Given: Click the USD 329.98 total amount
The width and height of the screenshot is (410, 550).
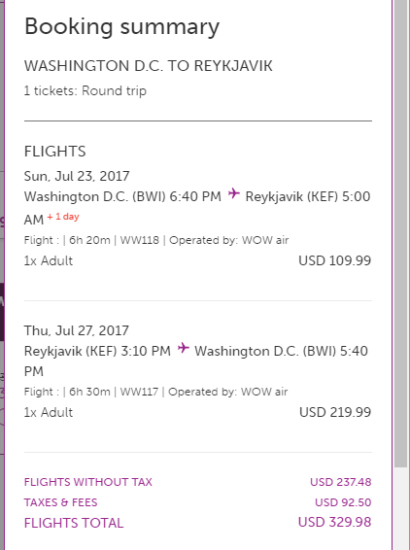Looking at the screenshot, I should point(335,522).
